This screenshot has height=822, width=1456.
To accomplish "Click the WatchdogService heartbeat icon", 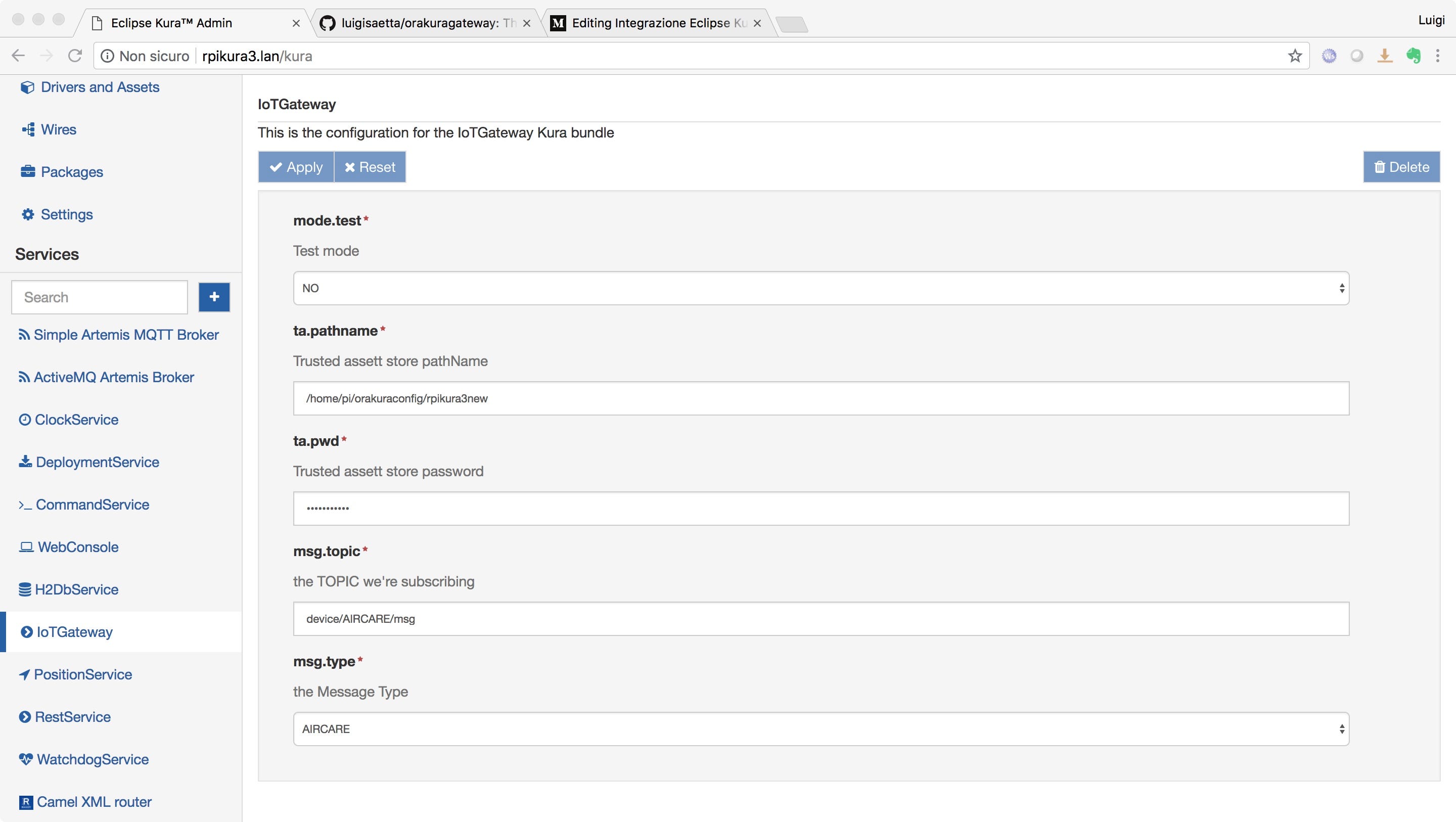I will coord(25,759).
